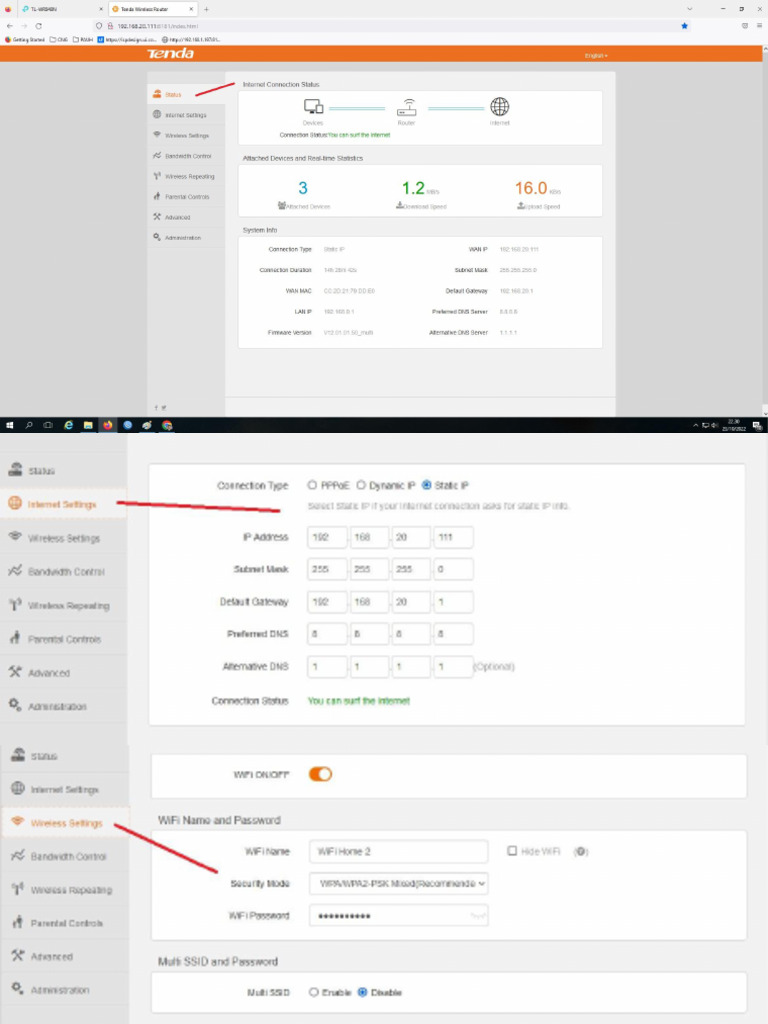Close the TL-WR840N browser tab
Viewport: 768px width, 1024px height.
point(101,9)
